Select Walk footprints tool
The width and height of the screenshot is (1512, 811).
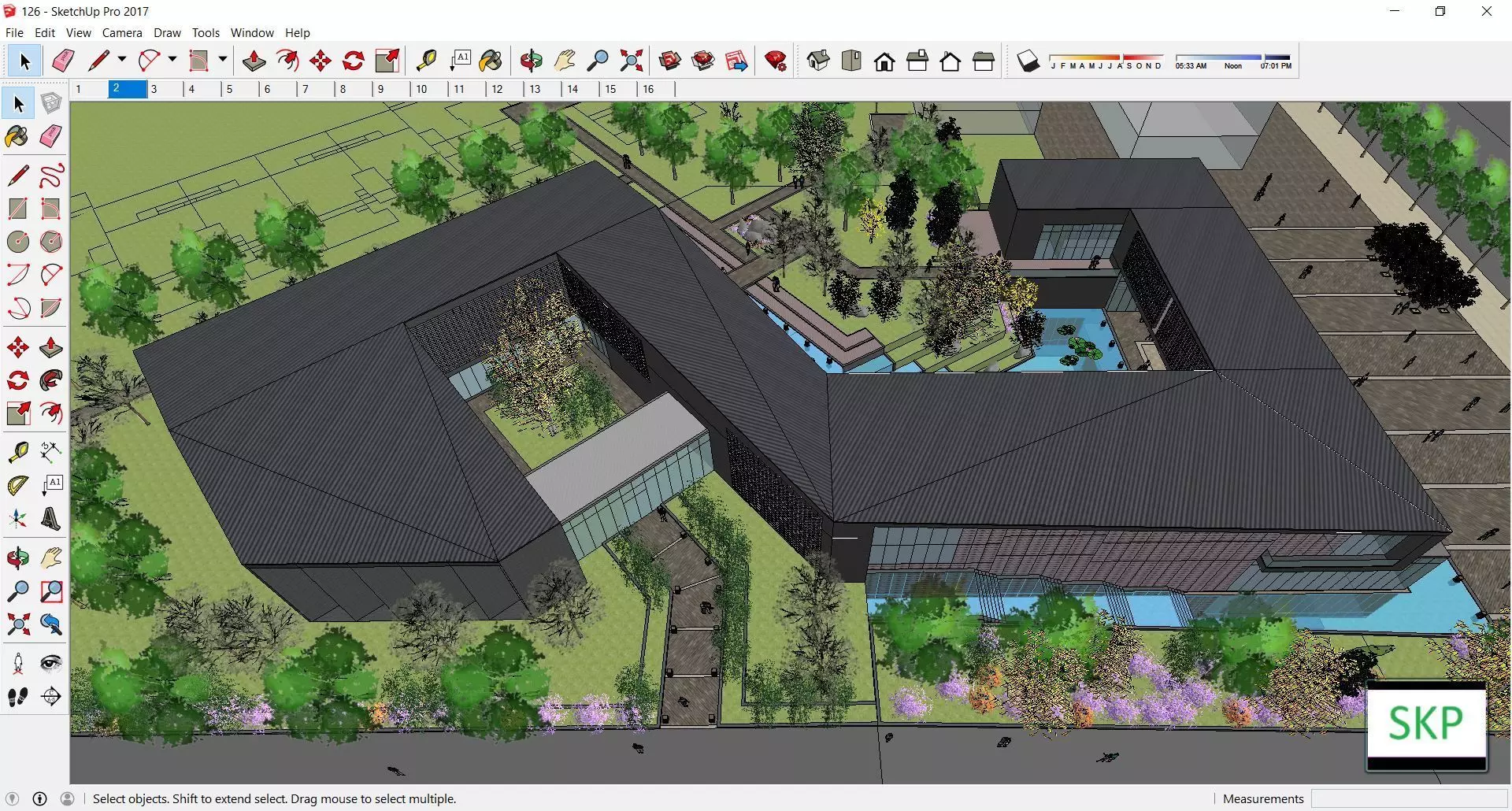point(18,697)
